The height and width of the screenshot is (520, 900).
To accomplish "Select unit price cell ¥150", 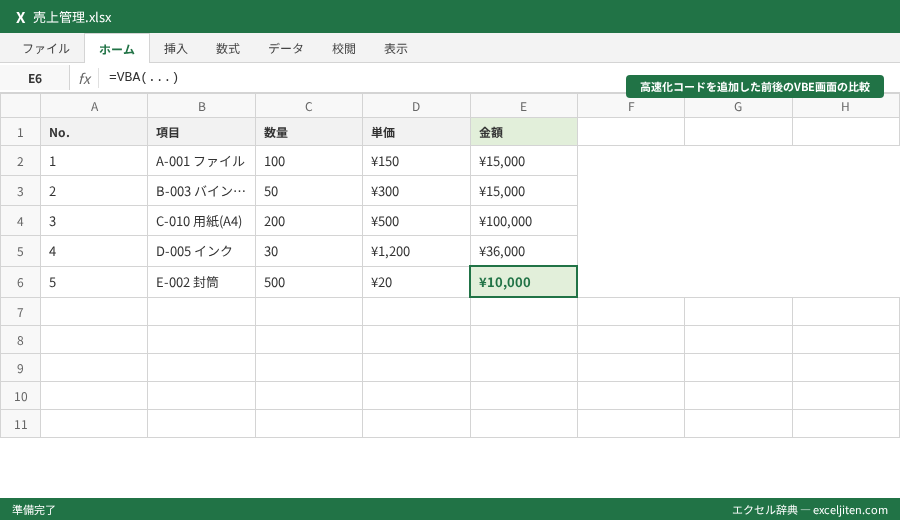I will point(416,161).
